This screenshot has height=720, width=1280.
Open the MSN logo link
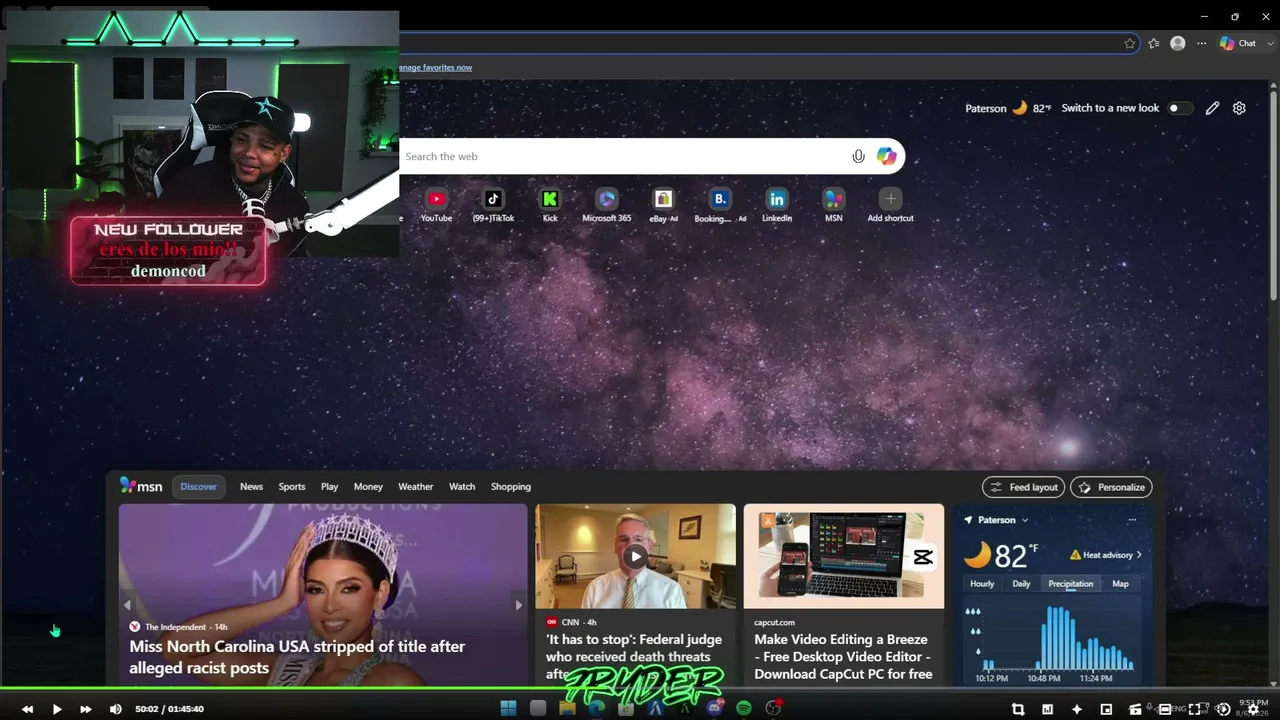(x=141, y=486)
